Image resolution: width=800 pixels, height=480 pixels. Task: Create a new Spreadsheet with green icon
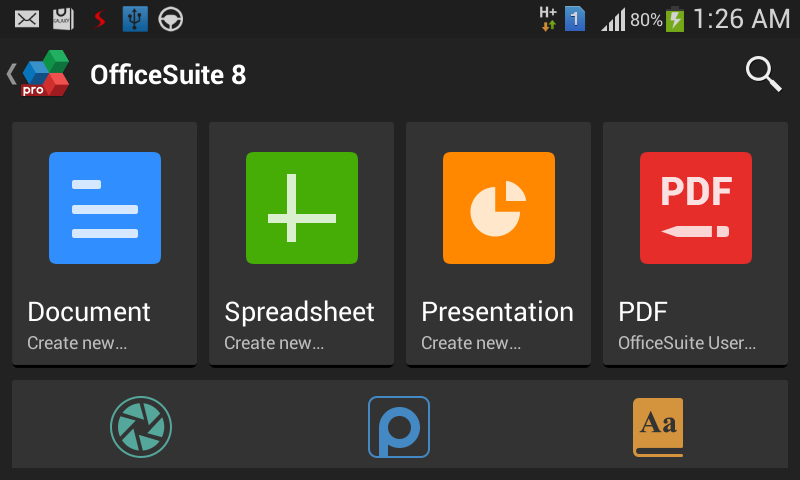coord(302,208)
